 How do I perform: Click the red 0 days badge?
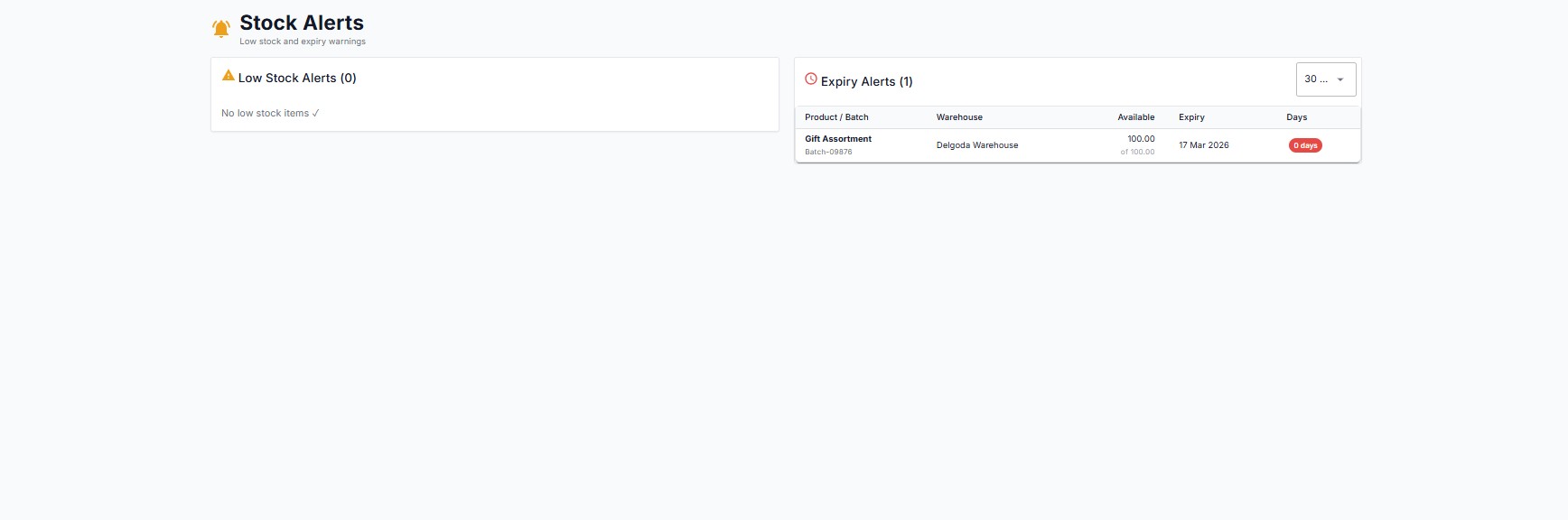click(x=1305, y=145)
